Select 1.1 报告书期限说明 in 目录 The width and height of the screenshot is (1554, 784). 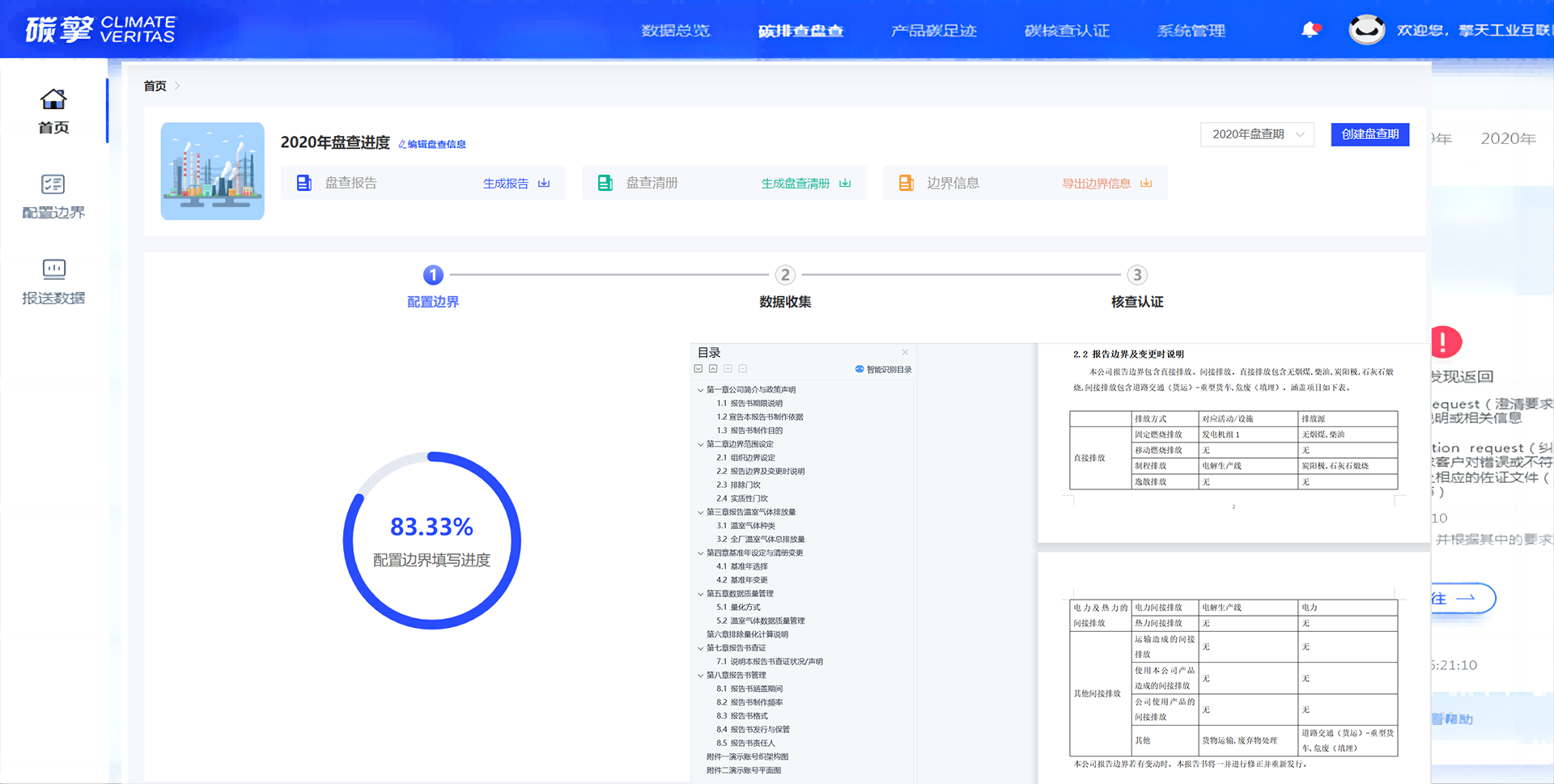coord(749,404)
